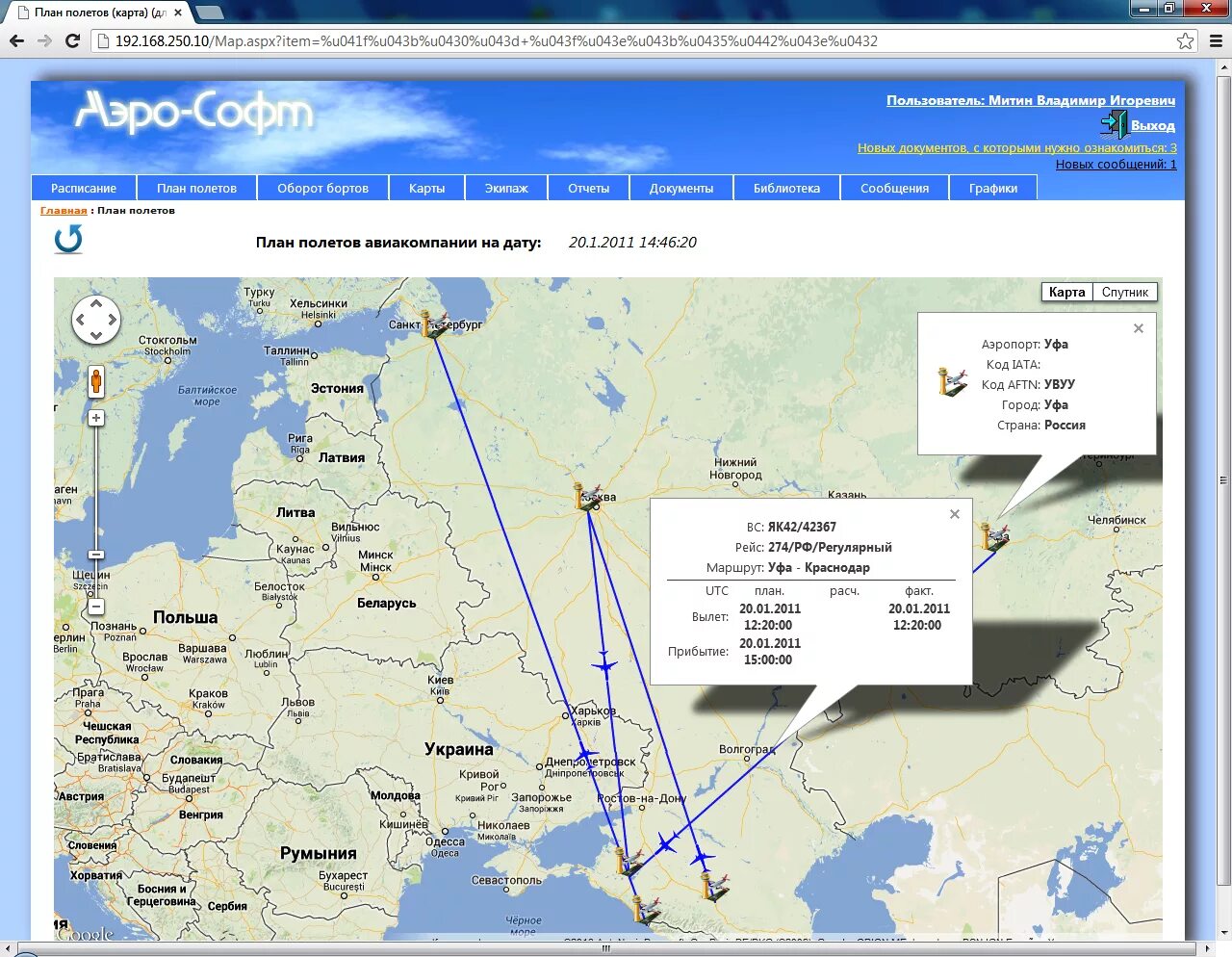Click the page vertical scrollbar
Screen dimensions: 1232x957
click(1223, 479)
